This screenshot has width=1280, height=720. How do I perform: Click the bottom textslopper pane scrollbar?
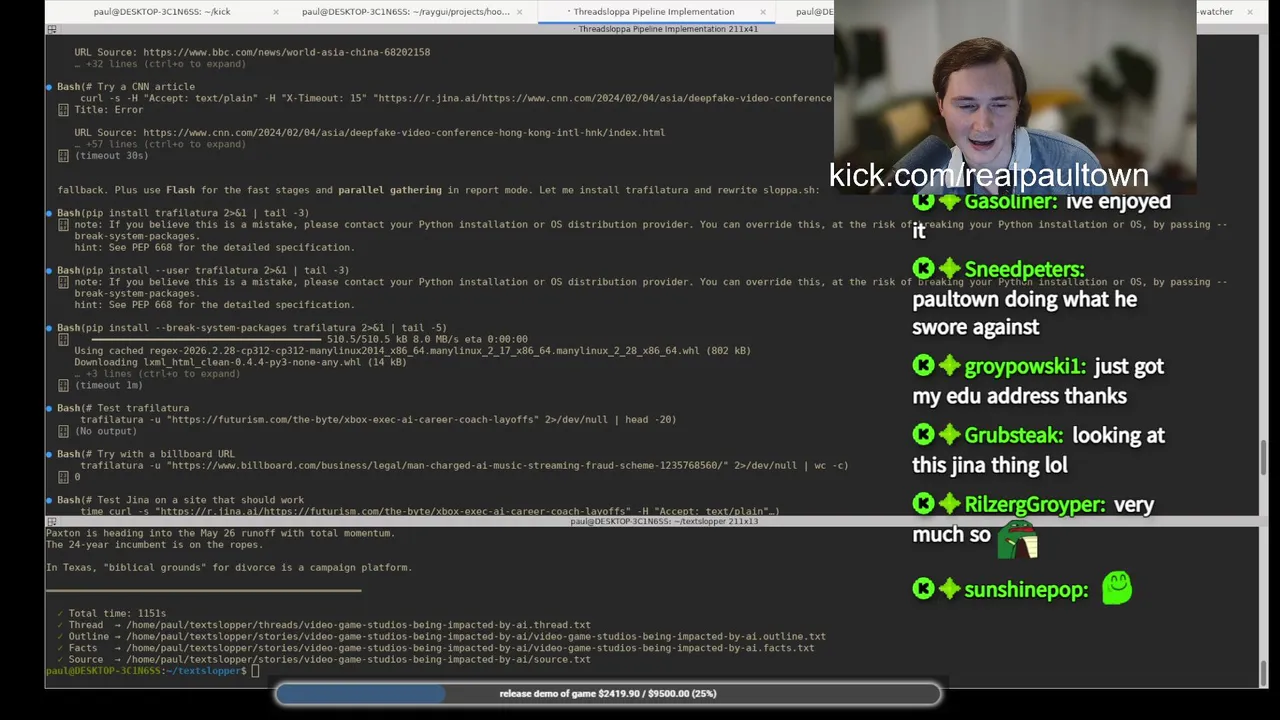(1265, 672)
